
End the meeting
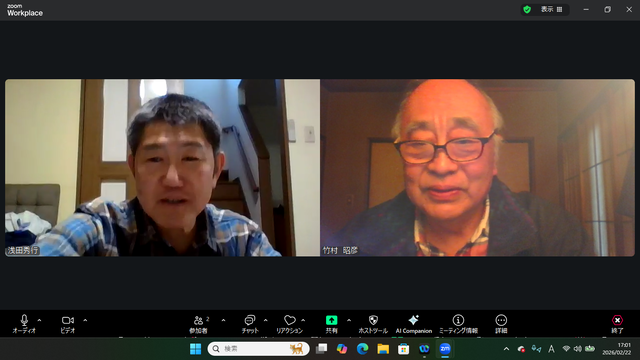click(617, 324)
